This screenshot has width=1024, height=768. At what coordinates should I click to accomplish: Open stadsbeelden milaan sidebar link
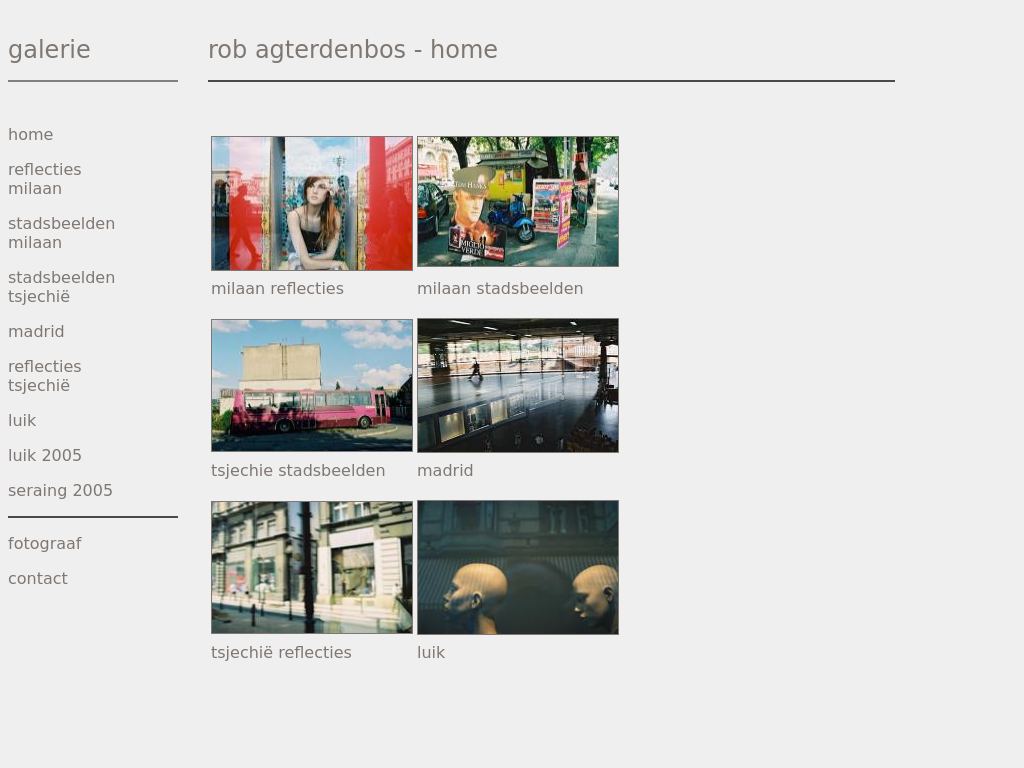61,233
